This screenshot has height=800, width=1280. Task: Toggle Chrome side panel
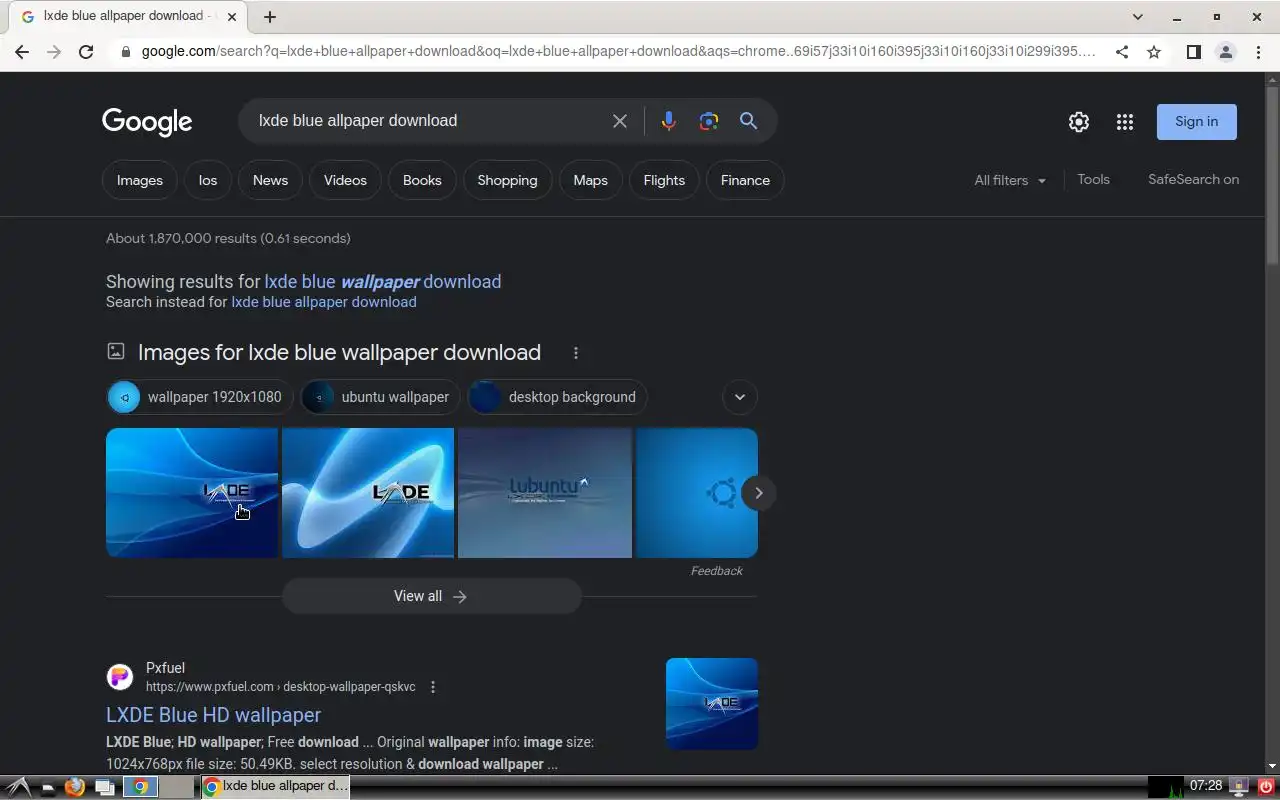(x=1193, y=52)
